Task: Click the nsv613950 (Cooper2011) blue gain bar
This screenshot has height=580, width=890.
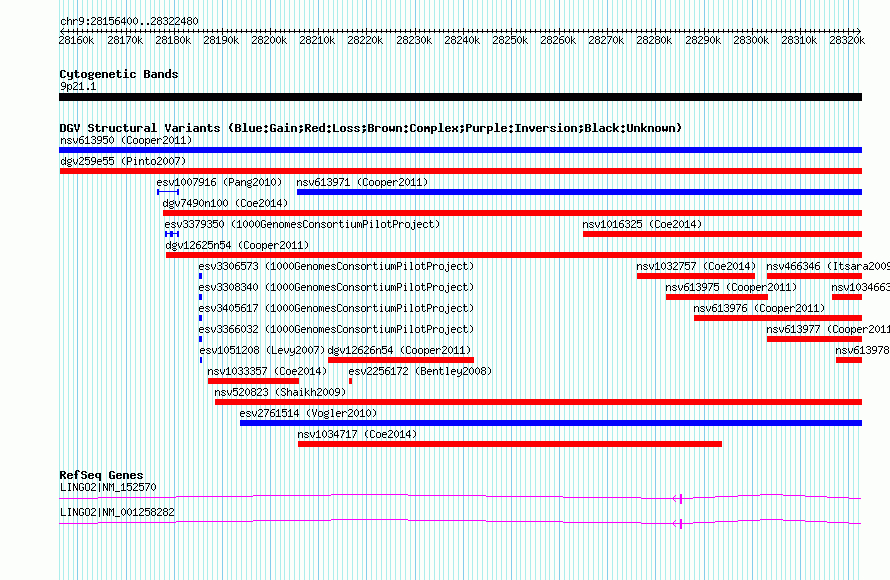Action: (460, 150)
